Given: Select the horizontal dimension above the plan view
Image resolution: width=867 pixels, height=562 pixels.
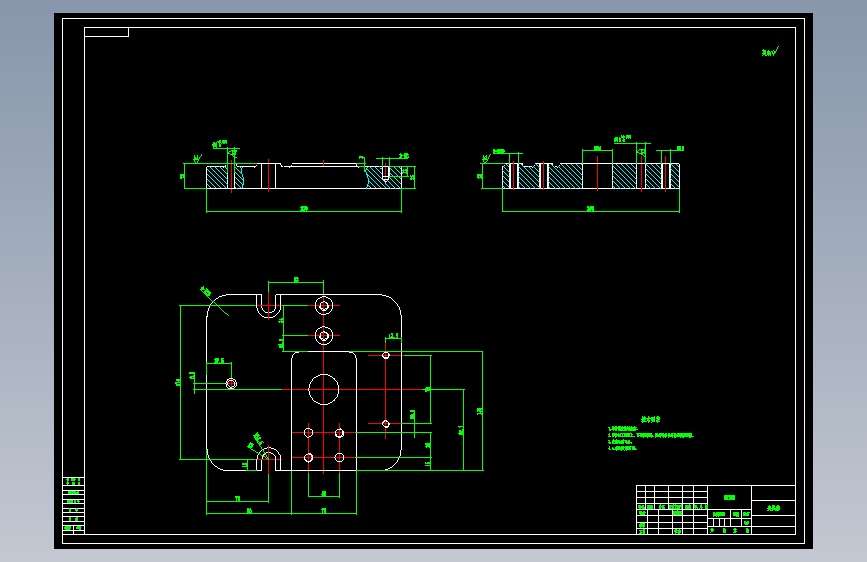Looking at the screenshot, I should [x=296, y=280].
